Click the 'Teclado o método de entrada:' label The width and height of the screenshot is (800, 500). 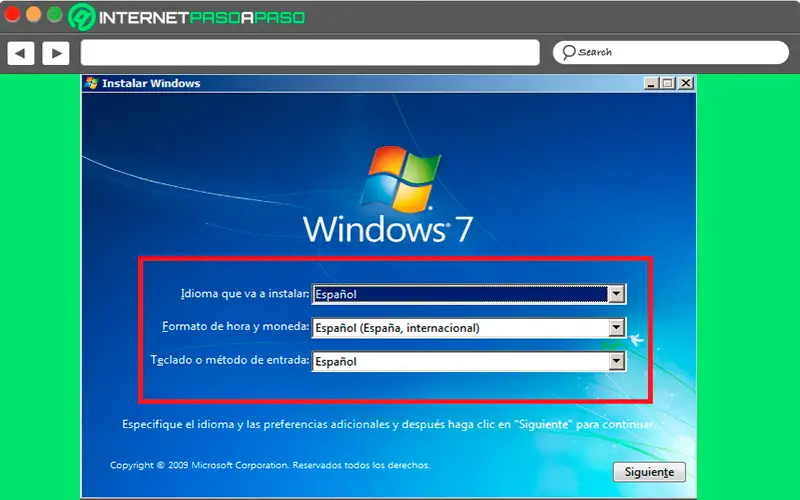coord(230,360)
